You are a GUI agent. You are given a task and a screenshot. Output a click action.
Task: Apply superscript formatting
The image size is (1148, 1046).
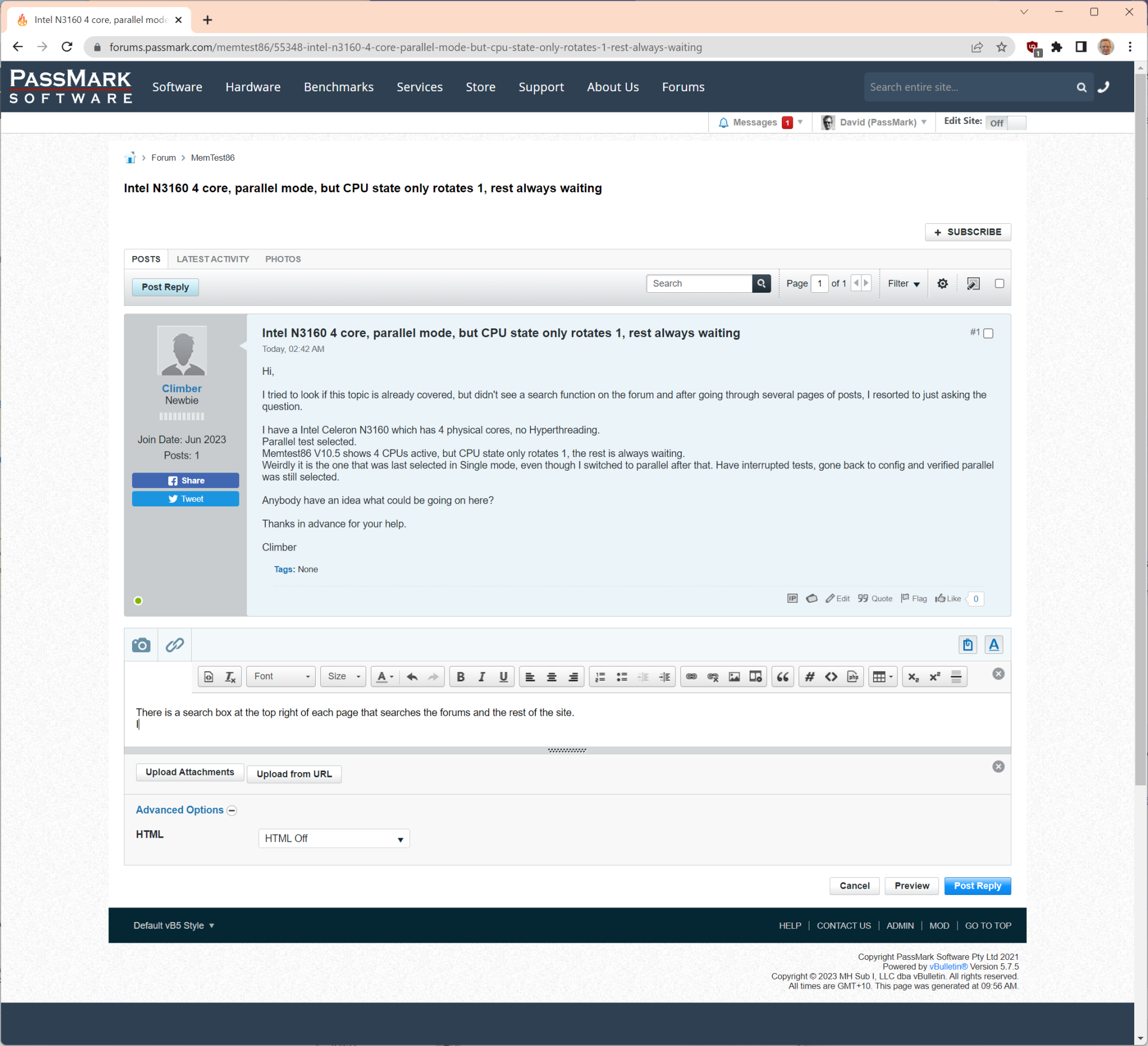point(935,677)
